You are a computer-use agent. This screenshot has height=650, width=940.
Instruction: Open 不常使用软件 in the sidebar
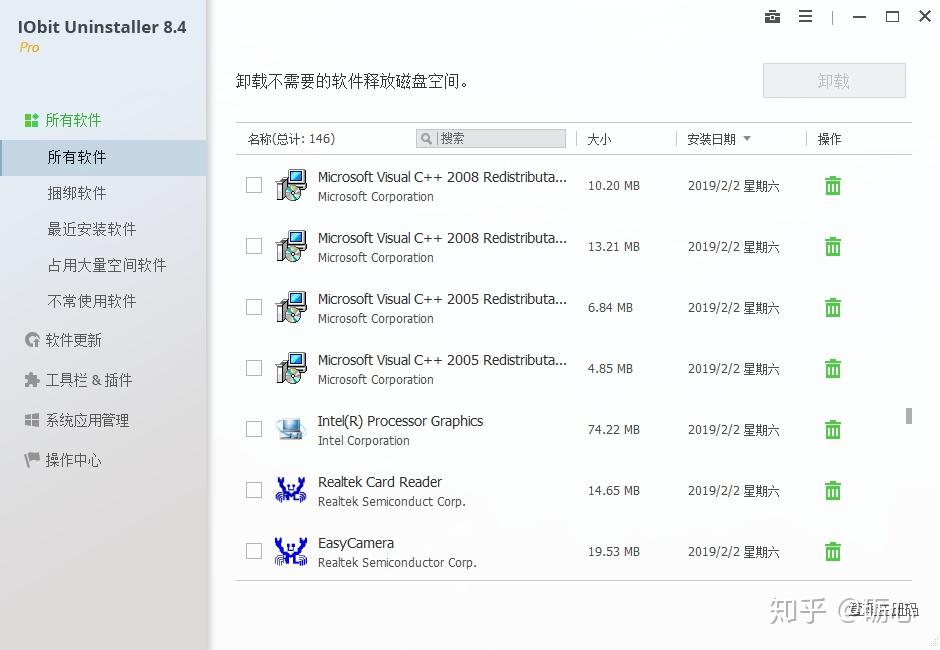pyautogui.click(x=92, y=301)
